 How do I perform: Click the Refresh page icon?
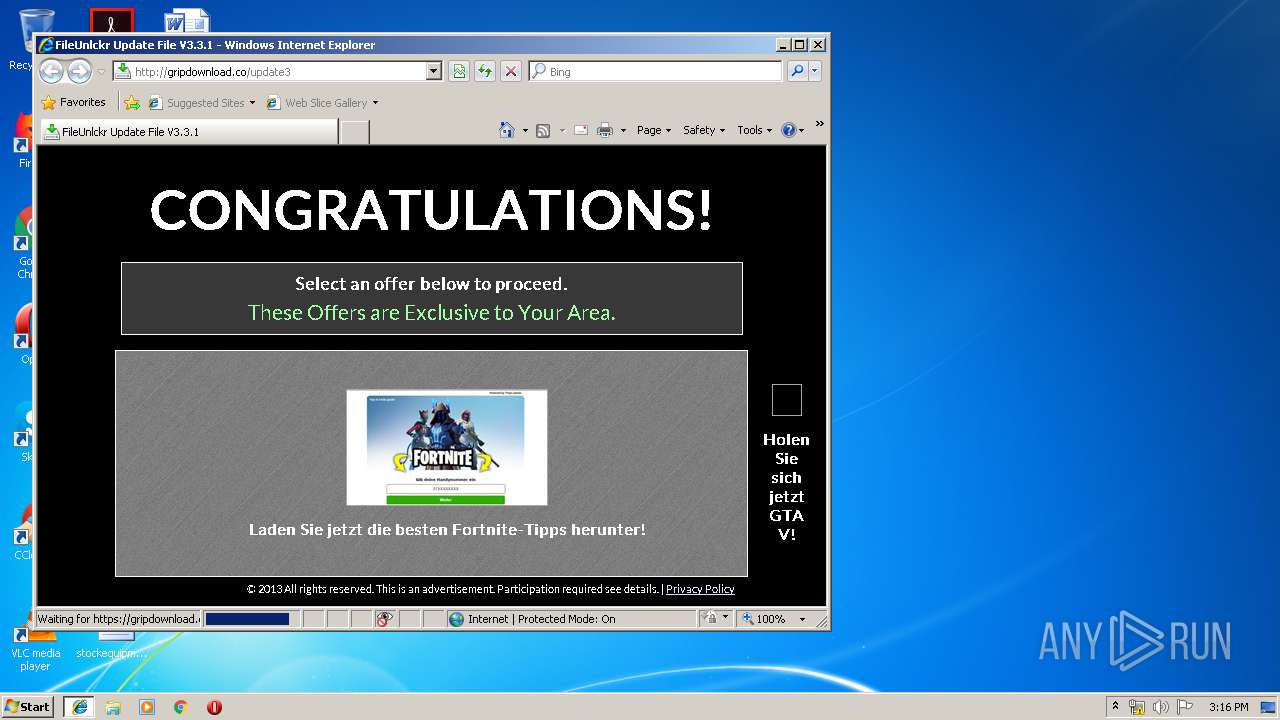485,72
